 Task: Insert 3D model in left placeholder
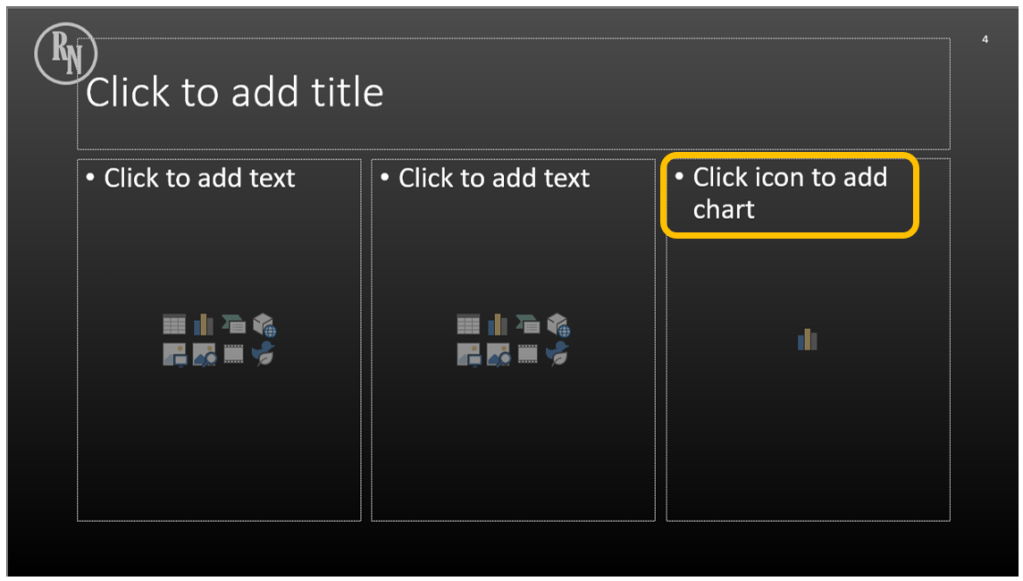click(x=264, y=325)
